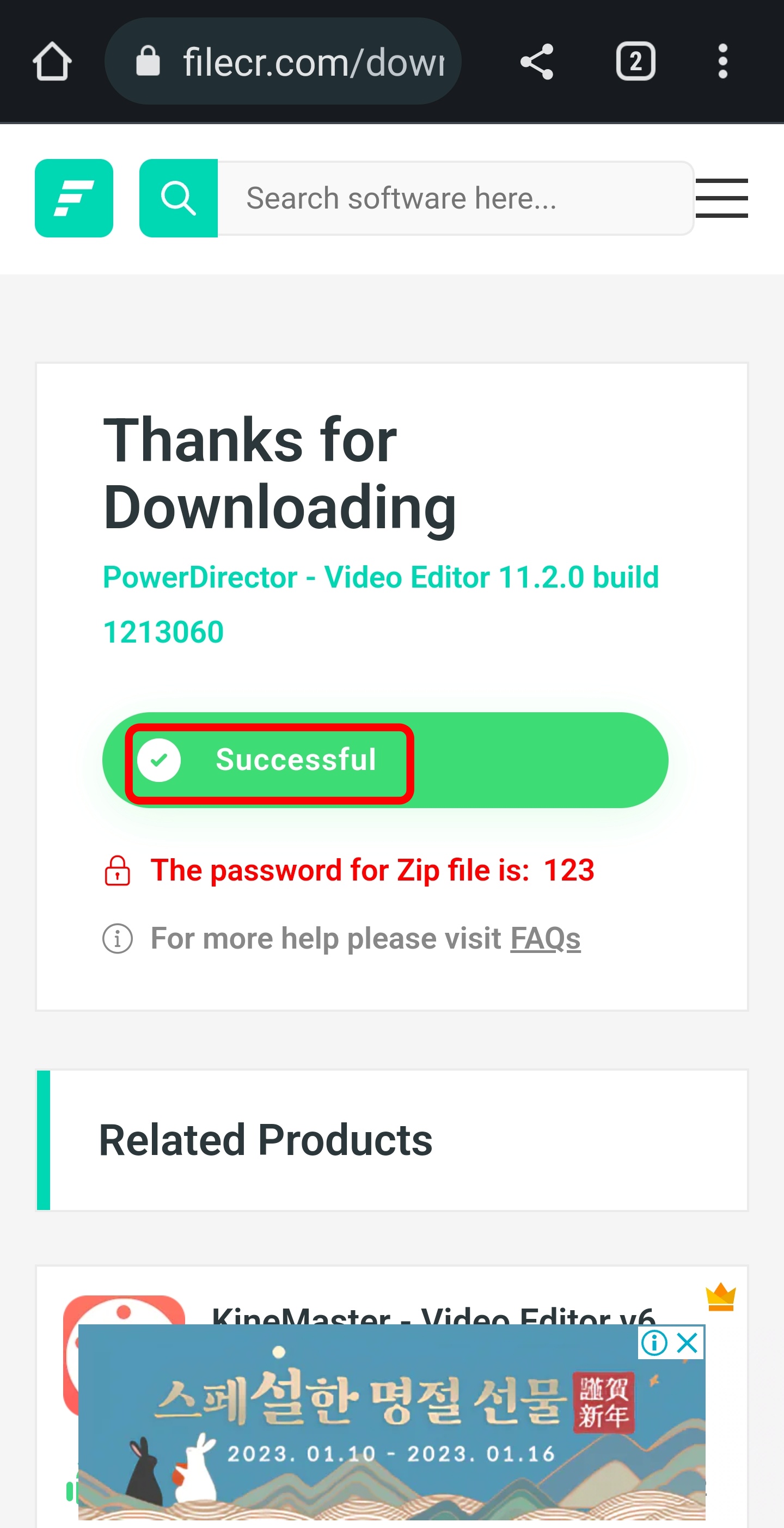The width and height of the screenshot is (784, 1528).
Task: Tap the teal magnifier search button
Action: click(179, 198)
